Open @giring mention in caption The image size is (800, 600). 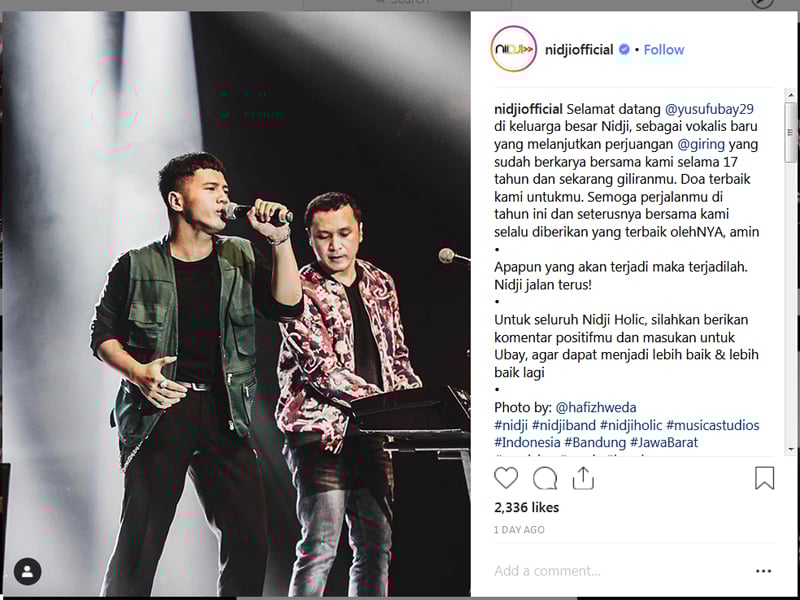tap(701, 144)
